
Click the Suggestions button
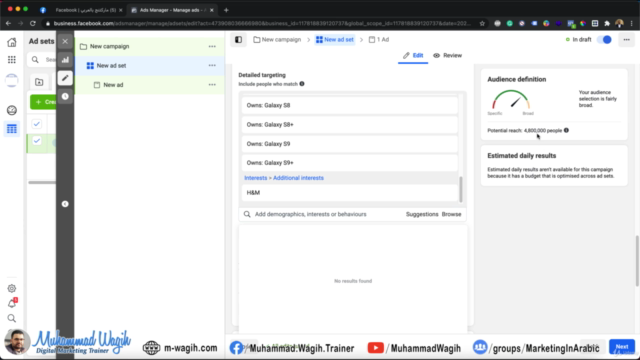point(422,214)
